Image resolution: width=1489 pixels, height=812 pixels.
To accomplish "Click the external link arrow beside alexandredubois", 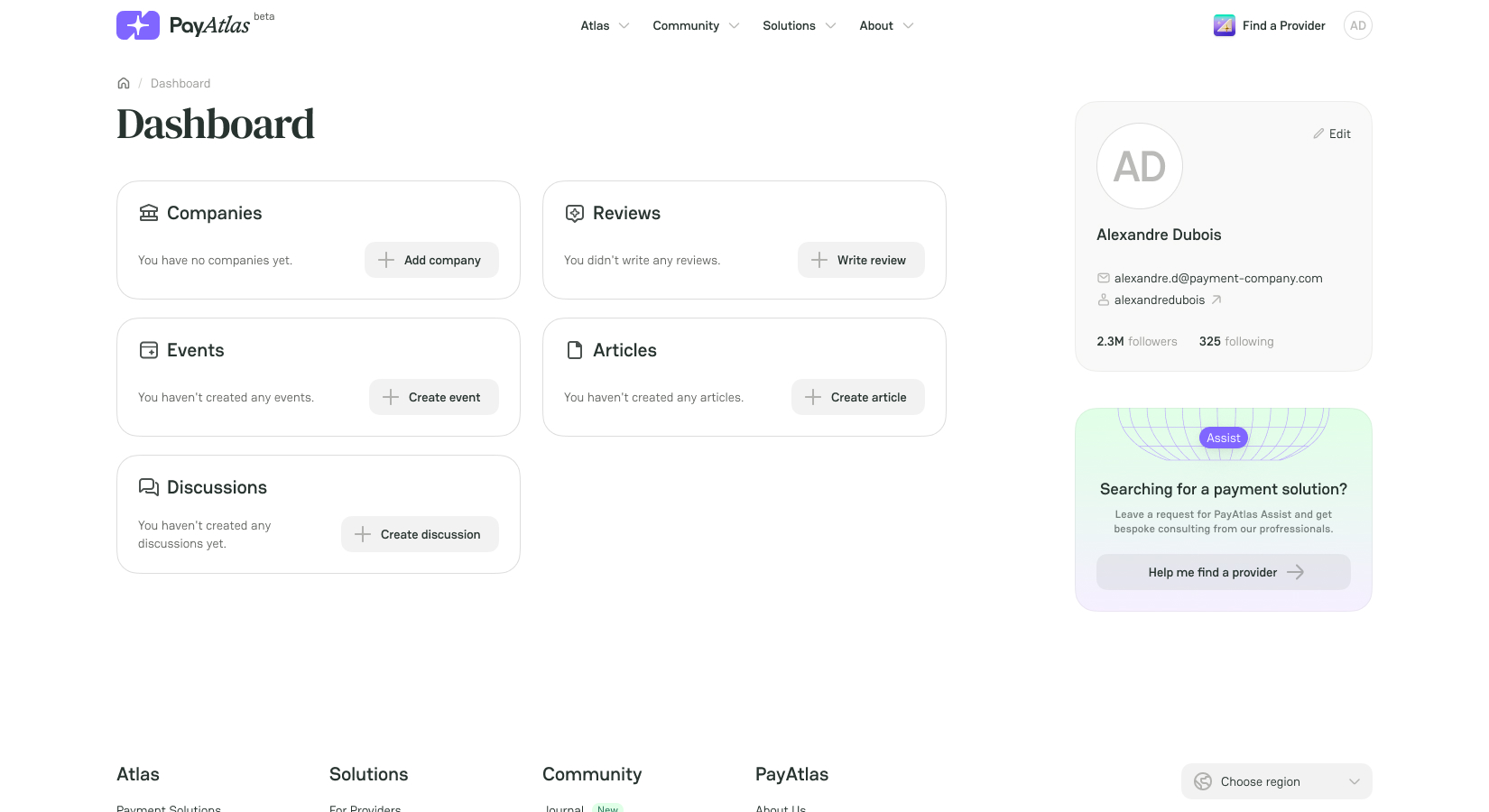I will pos(1216,300).
